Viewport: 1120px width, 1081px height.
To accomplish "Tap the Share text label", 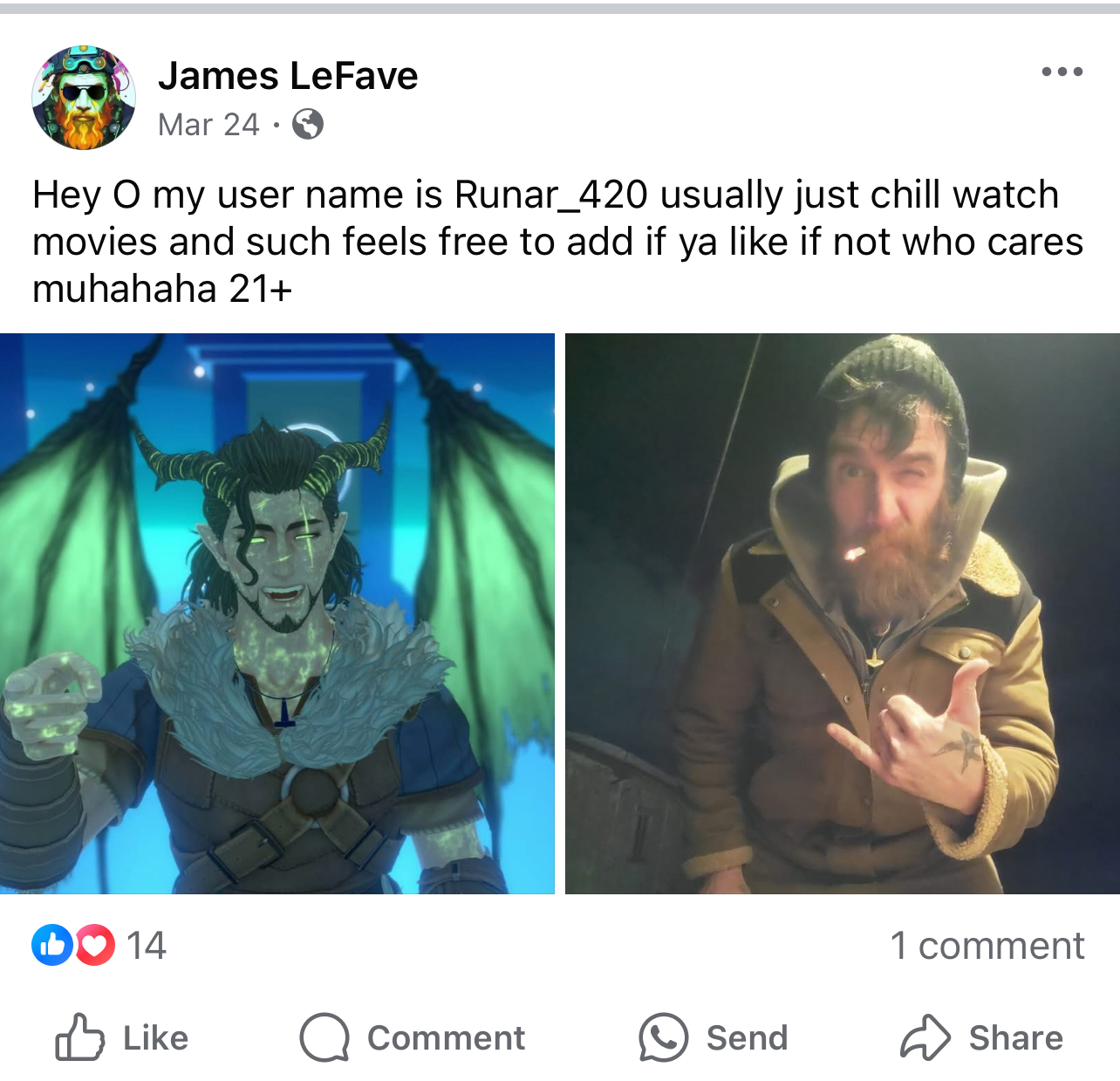I will [1016, 1038].
